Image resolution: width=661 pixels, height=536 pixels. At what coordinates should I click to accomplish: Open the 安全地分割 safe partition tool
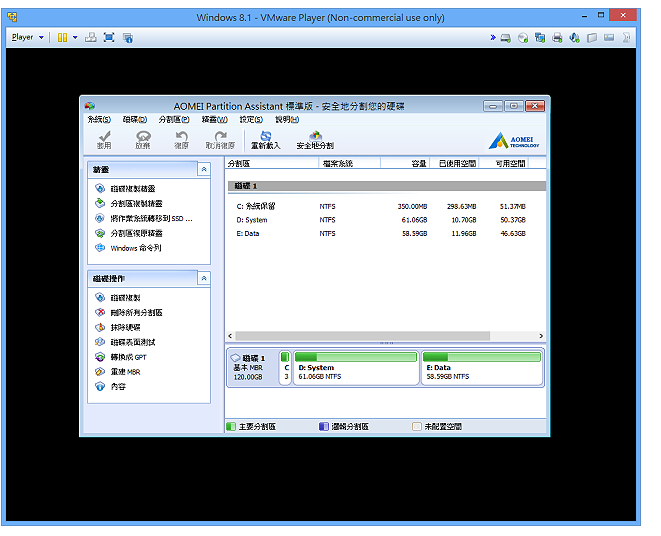click(x=315, y=140)
